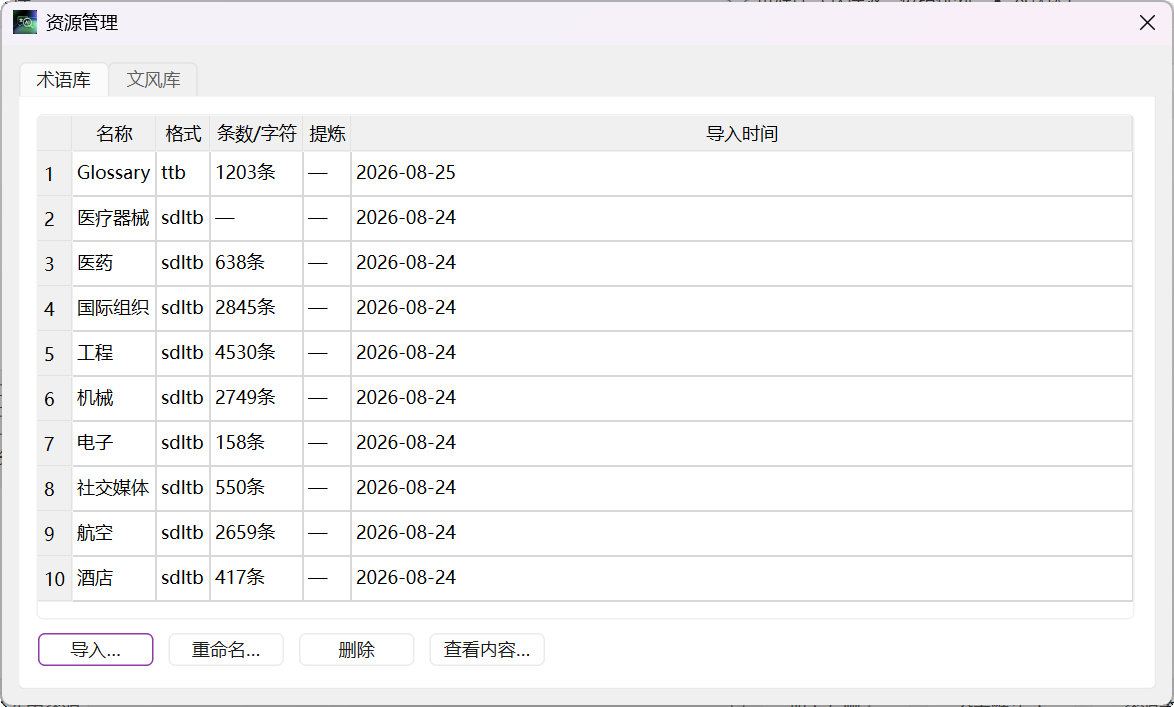
Task: Click the 导入时间 column header
Action: click(x=741, y=133)
